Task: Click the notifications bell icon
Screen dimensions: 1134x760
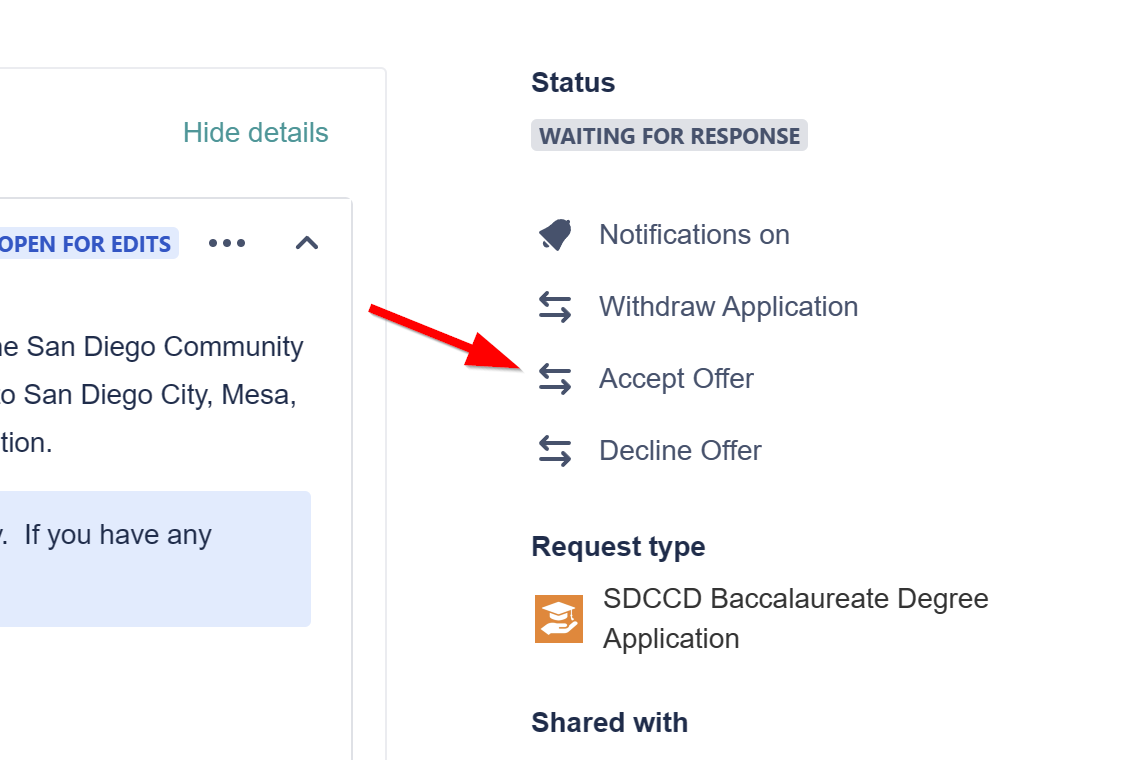Action: tap(555, 235)
